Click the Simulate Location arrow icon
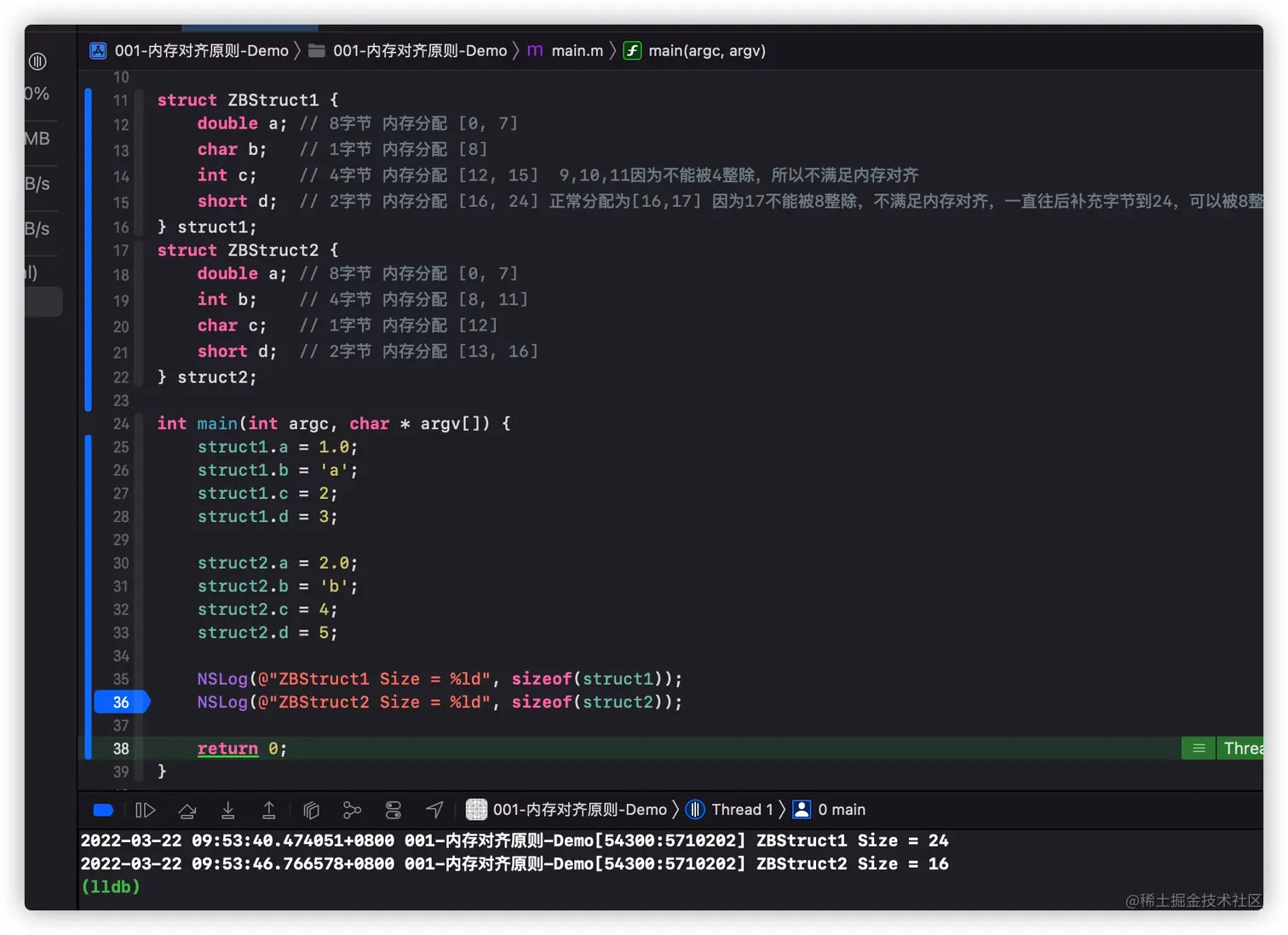The image size is (1288, 935). [x=434, y=810]
